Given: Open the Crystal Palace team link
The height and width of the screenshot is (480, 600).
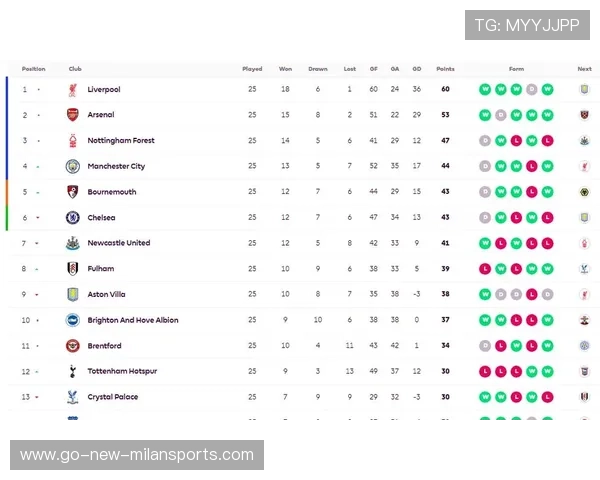Looking at the screenshot, I should pyautogui.click(x=111, y=397).
